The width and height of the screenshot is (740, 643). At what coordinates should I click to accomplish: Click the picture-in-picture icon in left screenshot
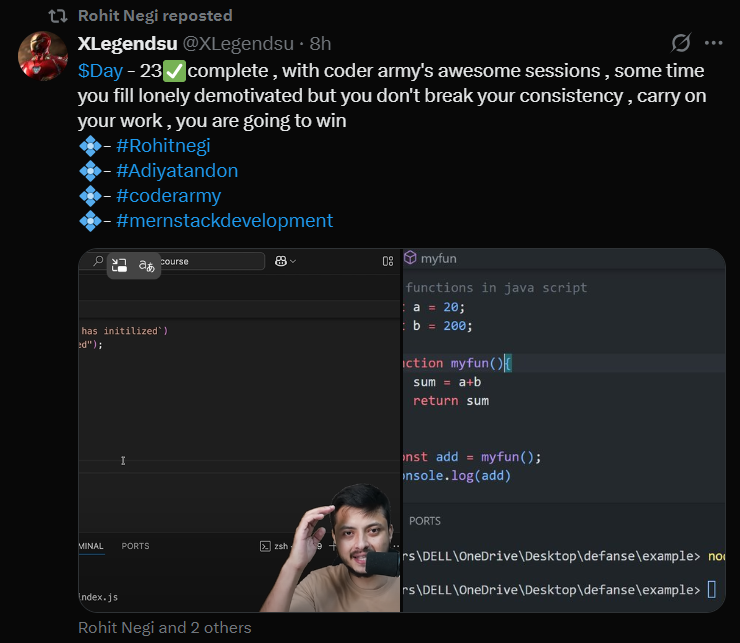point(119,265)
